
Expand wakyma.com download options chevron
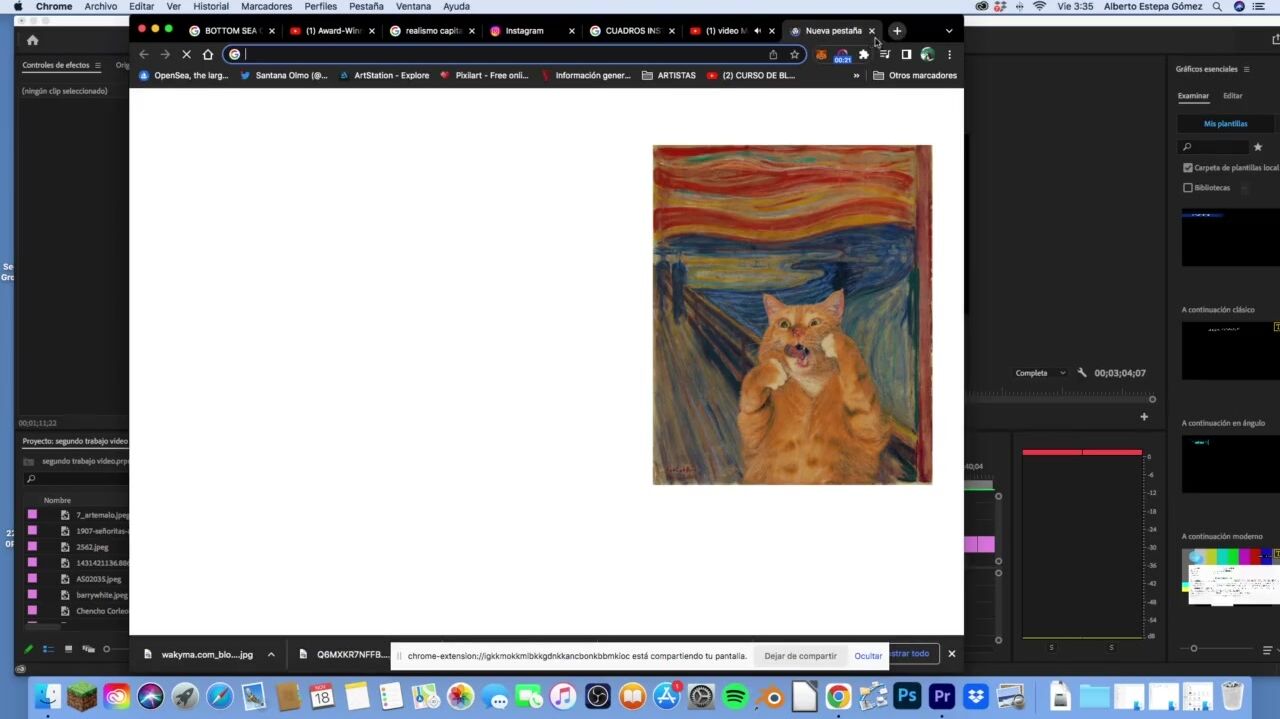(271, 655)
